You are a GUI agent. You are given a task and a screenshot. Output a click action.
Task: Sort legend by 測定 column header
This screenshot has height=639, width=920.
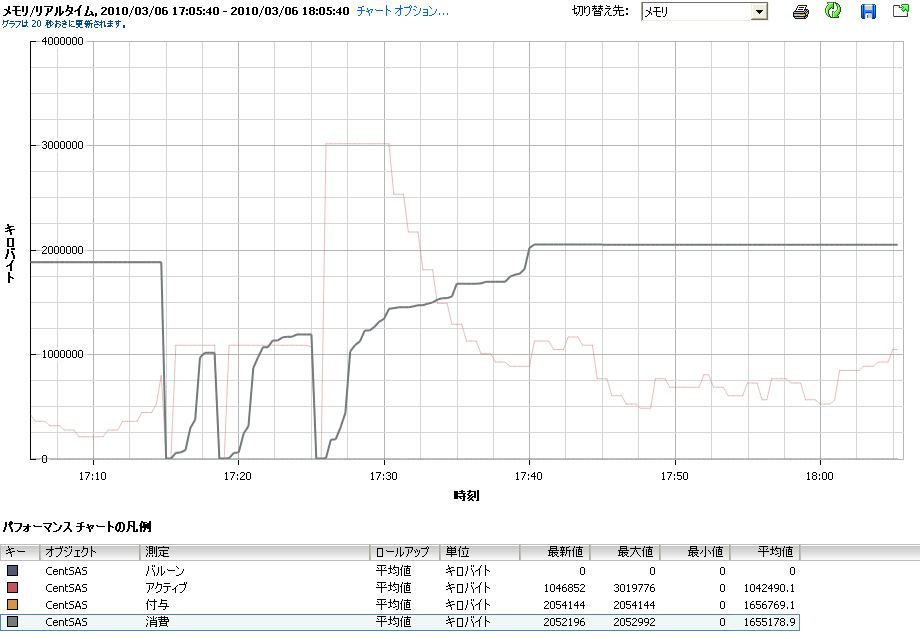tap(255, 552)
